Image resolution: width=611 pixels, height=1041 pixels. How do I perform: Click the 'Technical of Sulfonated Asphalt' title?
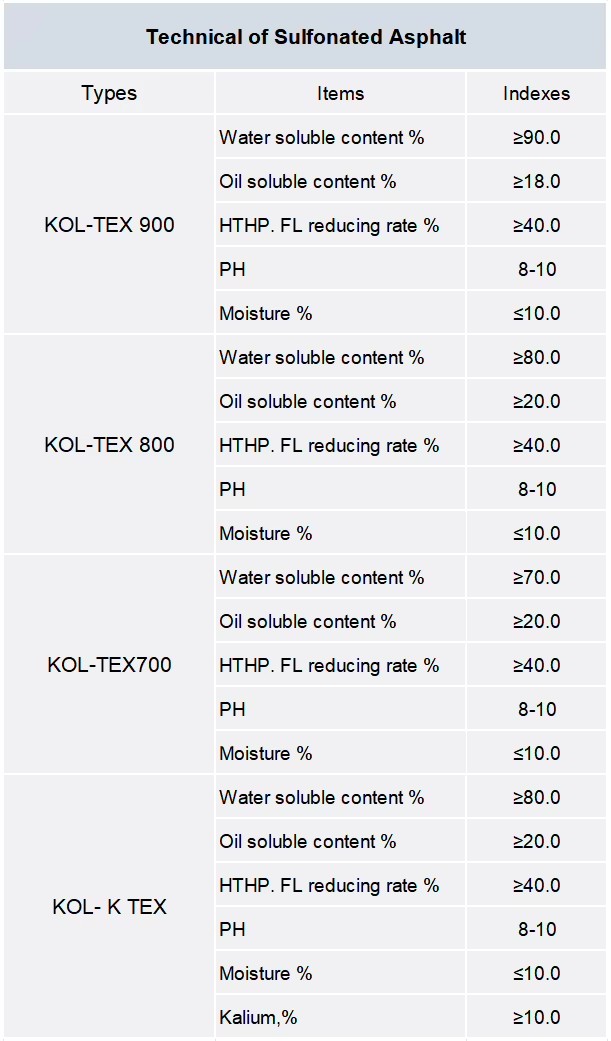click(x=306, y=37)
